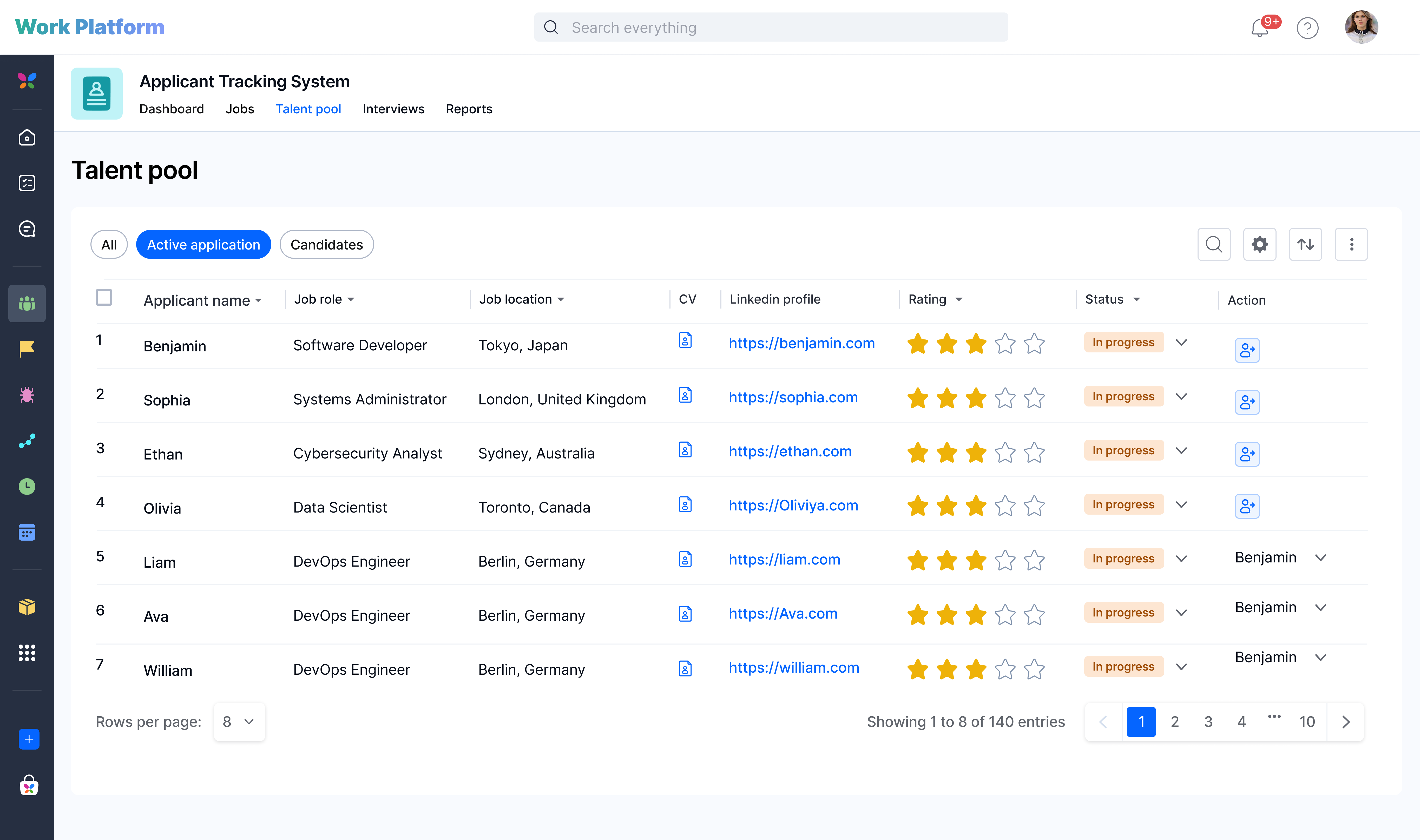
Task: Open the help question mark icon
Action: (x=1307, y=28)
